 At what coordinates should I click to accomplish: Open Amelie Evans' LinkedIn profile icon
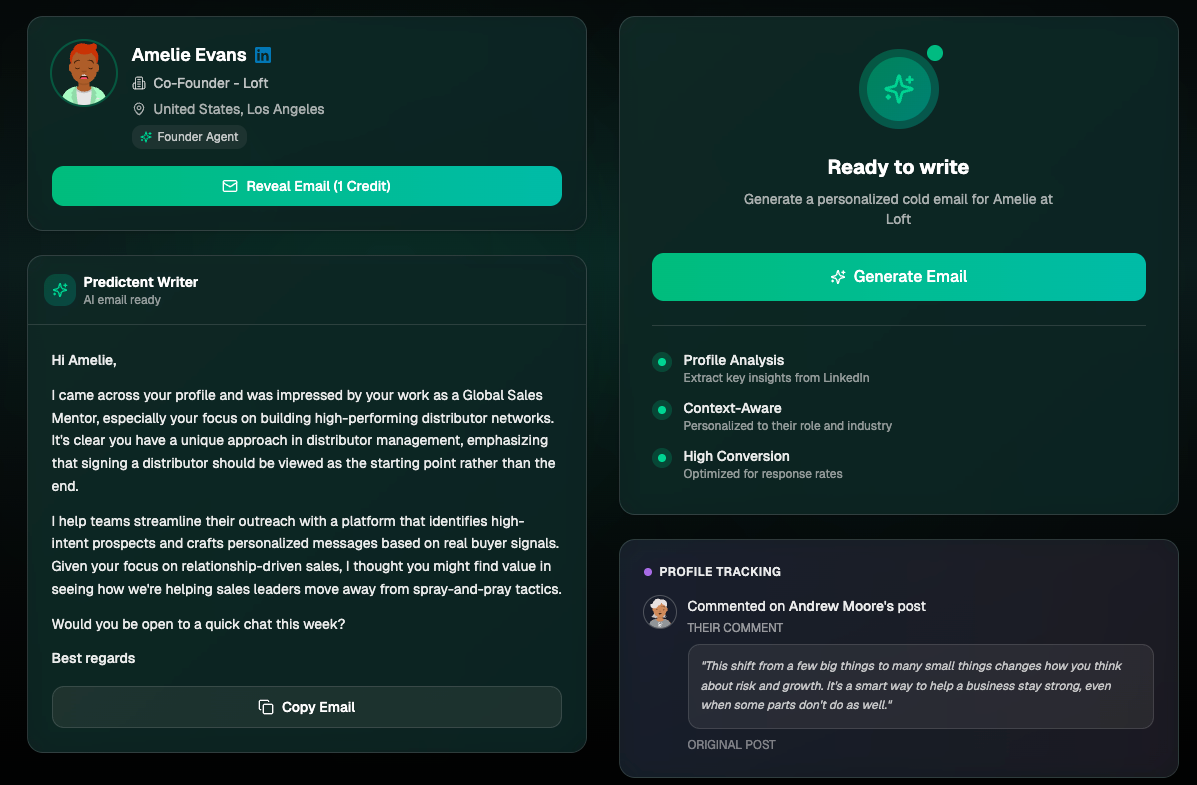(x=263, y=55)
